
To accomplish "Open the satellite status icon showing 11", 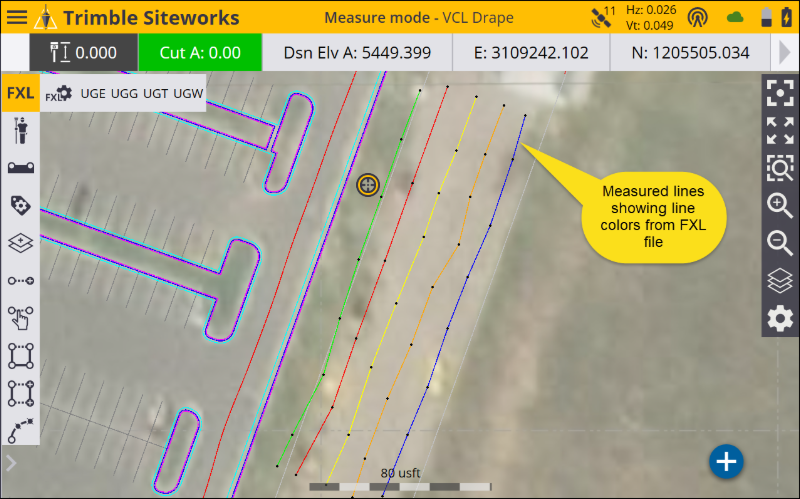I will (x=603, y=17).
